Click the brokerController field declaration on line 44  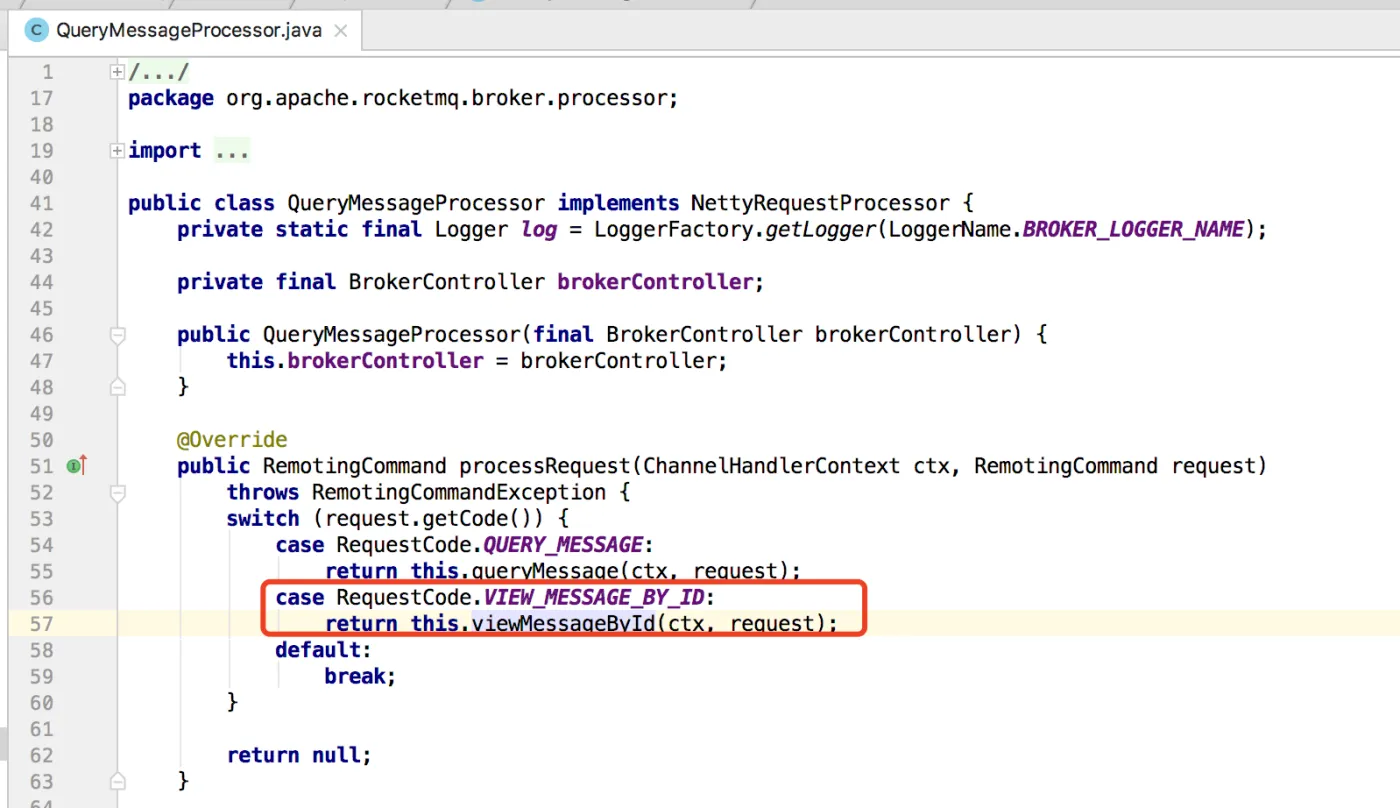tap(655, 282)
